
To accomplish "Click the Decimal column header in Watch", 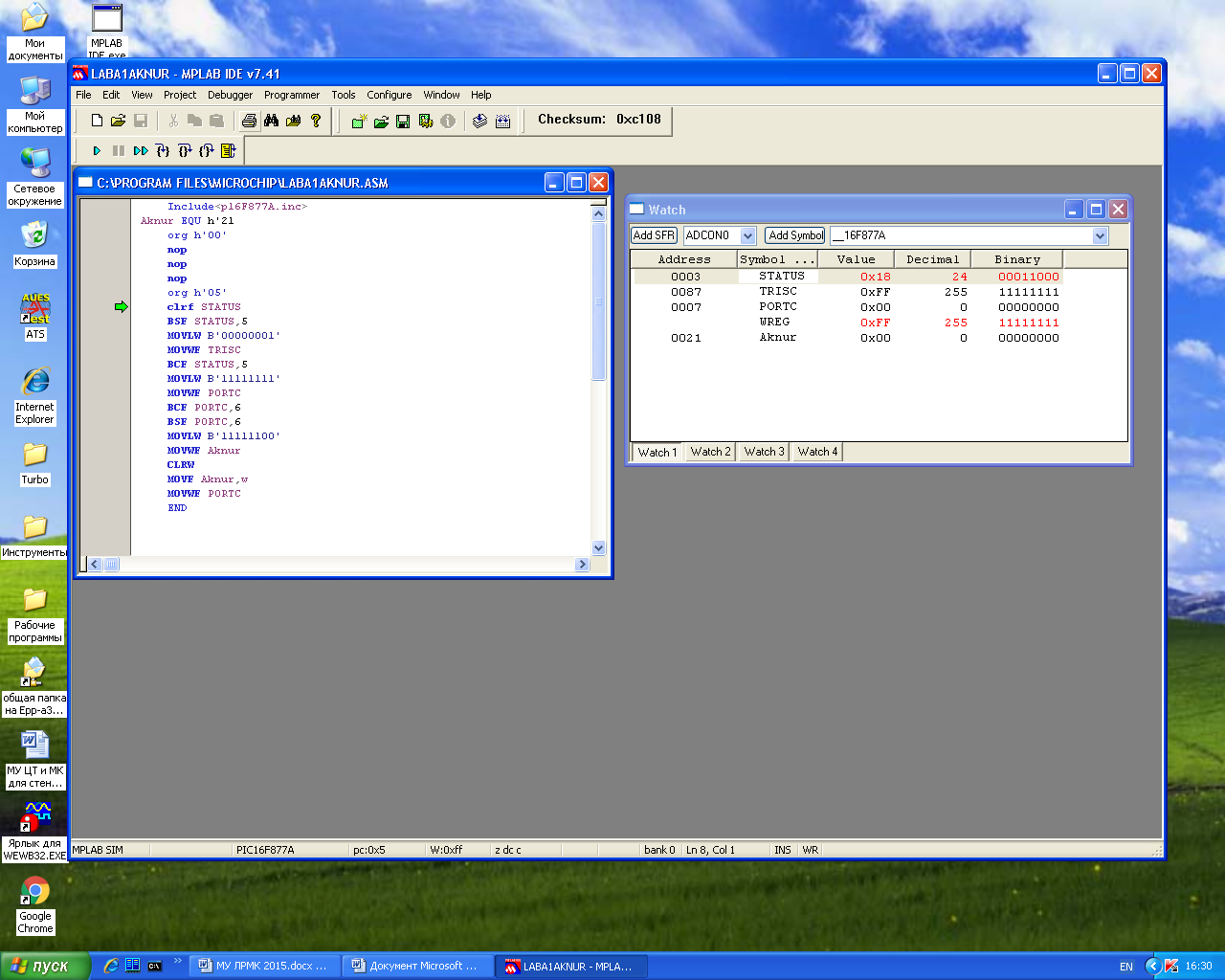I will coord(932,259).
